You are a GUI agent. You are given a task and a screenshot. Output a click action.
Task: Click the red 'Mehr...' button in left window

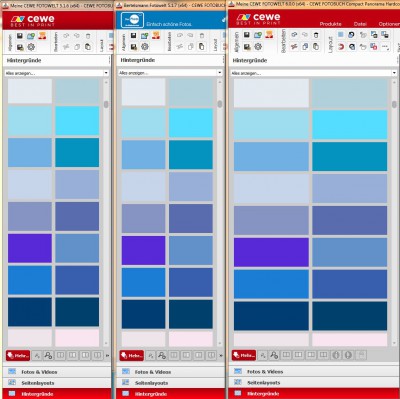pos(18,356)
